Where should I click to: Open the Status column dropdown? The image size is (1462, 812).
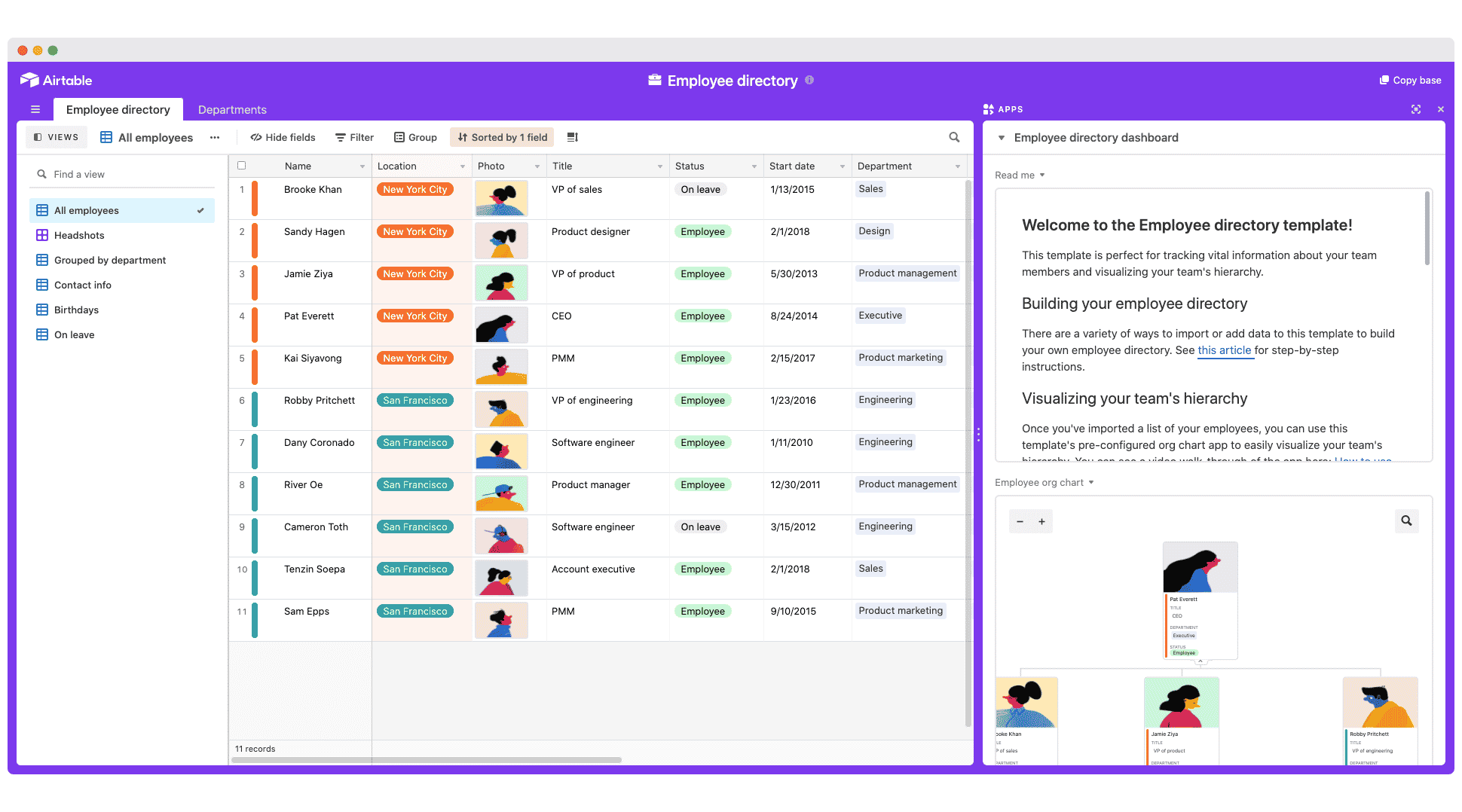pyautogui.click(x=754, y=166)
